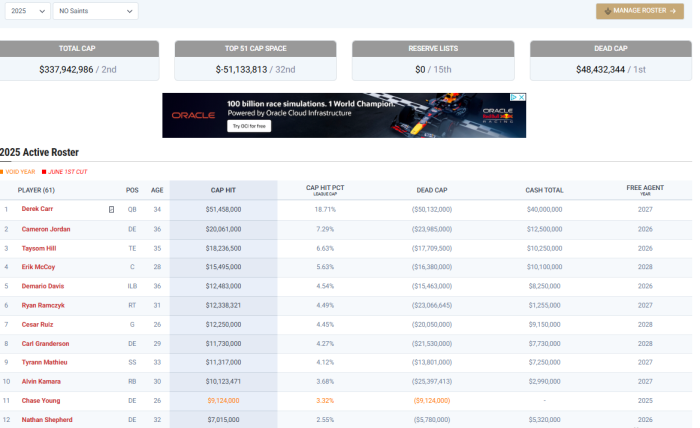Sort by Cash Total column header

[x=544, y=189]
